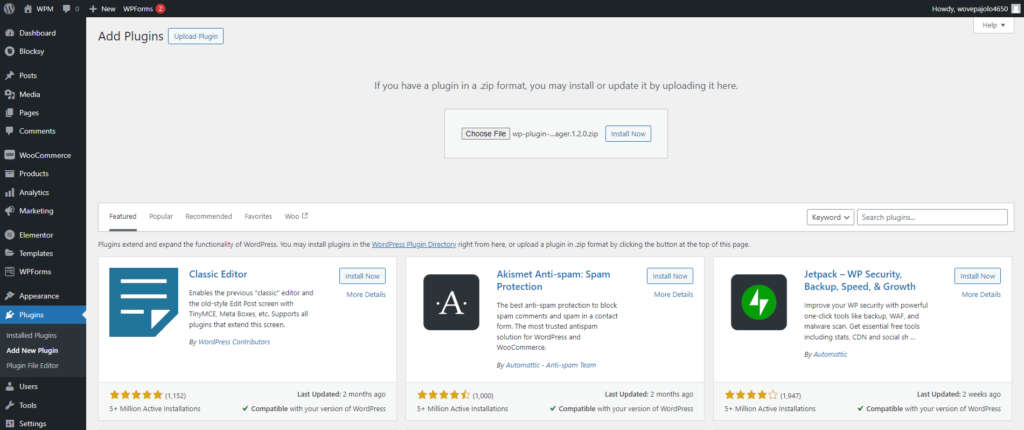
Task: Open the Keyword search type dropdown
Action: [831, 217]
